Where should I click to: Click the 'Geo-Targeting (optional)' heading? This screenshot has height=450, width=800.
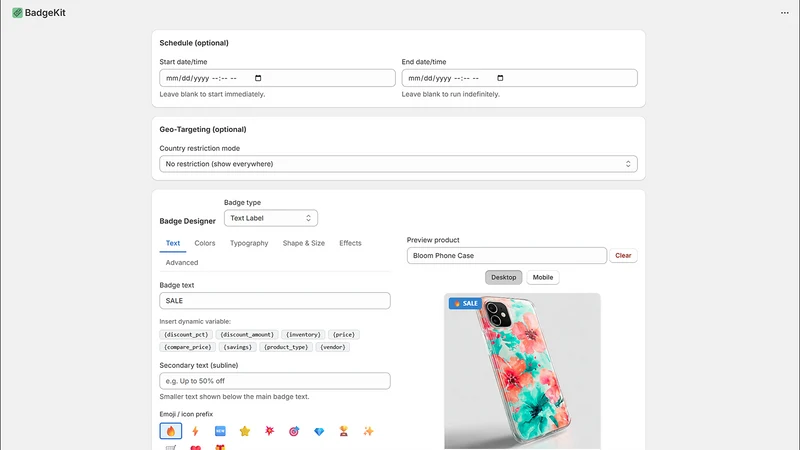click(203, 130)
